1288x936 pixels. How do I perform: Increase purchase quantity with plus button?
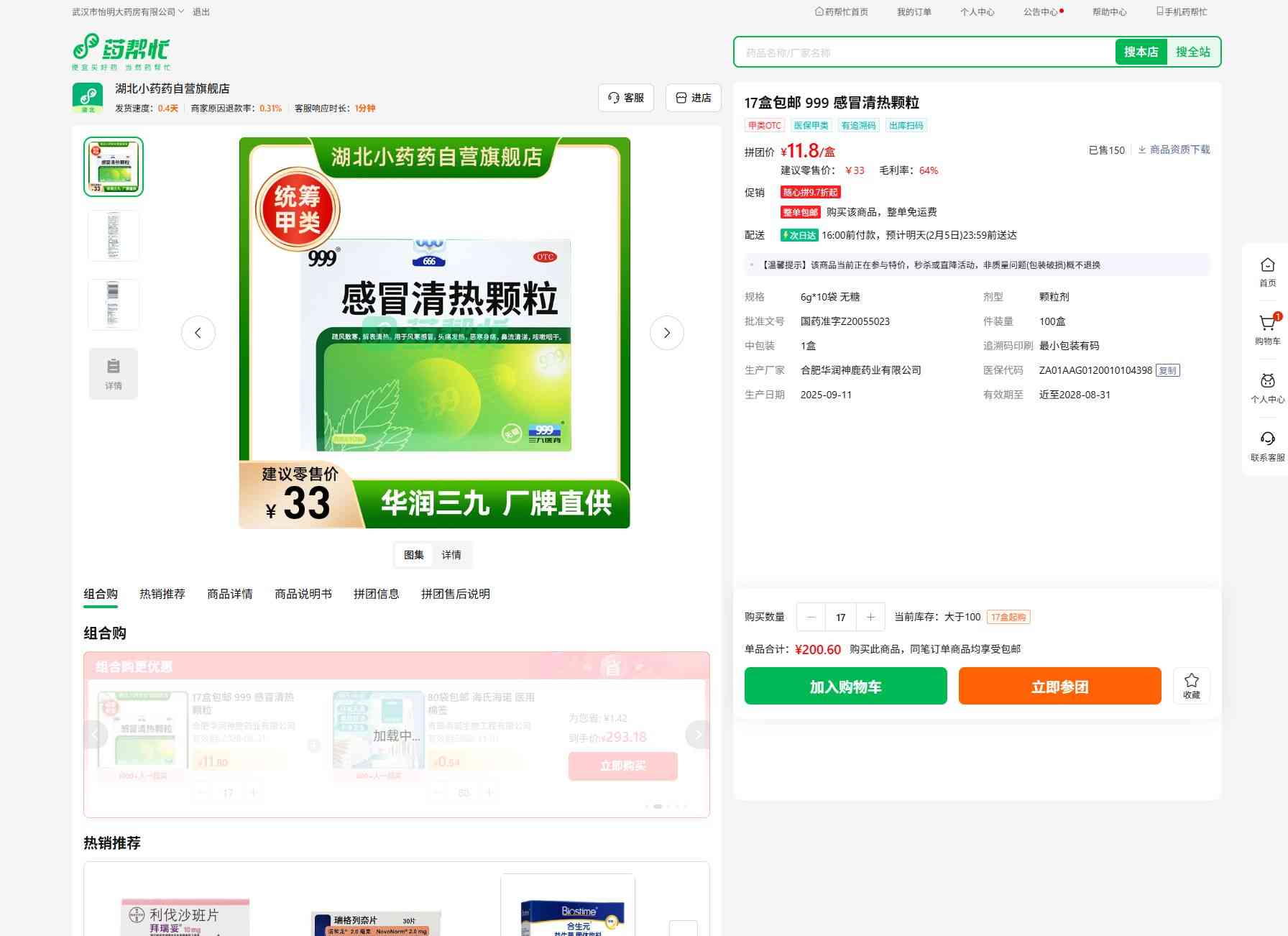click(x=870, y=617)
